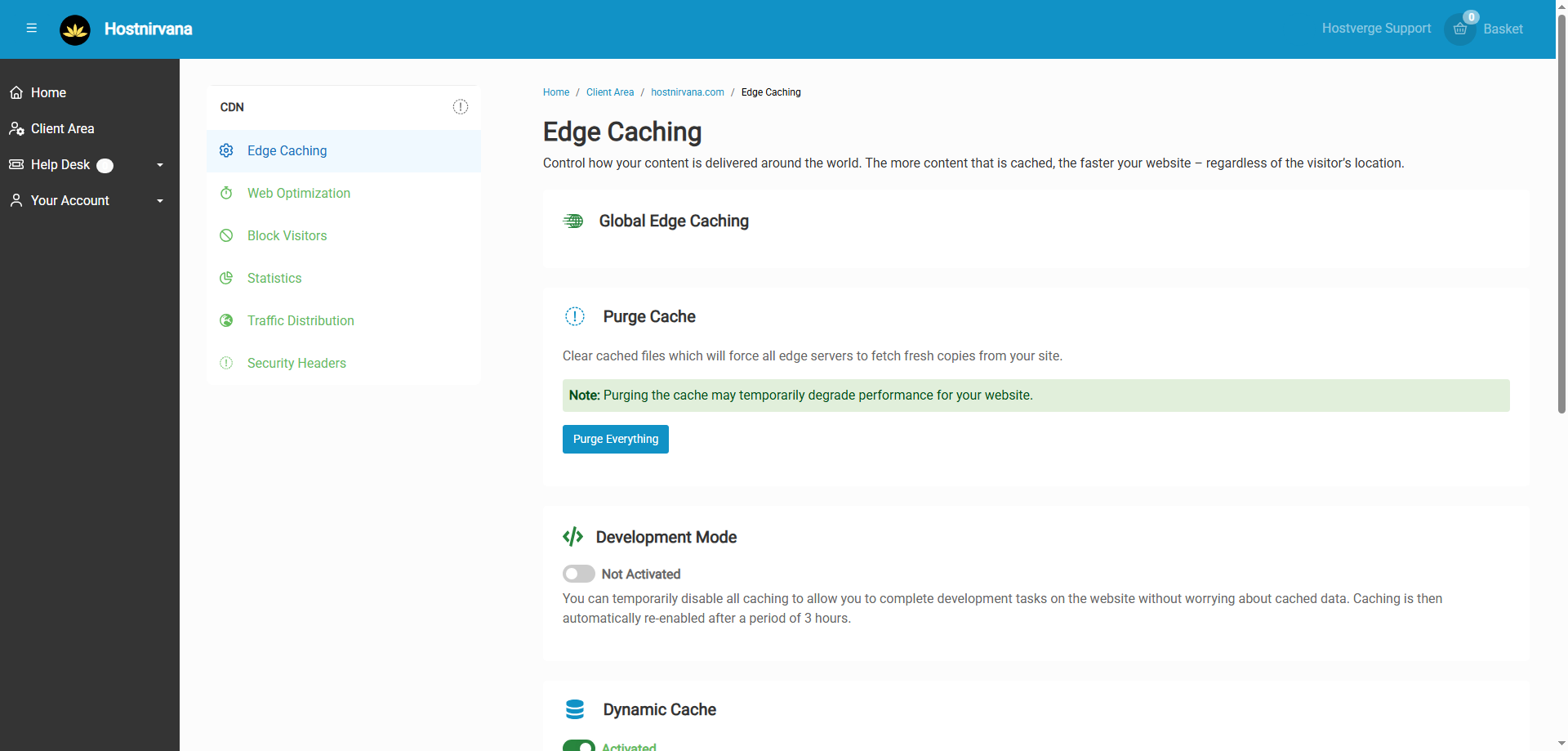
Task: Click the hamburger menu icon
Action: pos(32,29)
